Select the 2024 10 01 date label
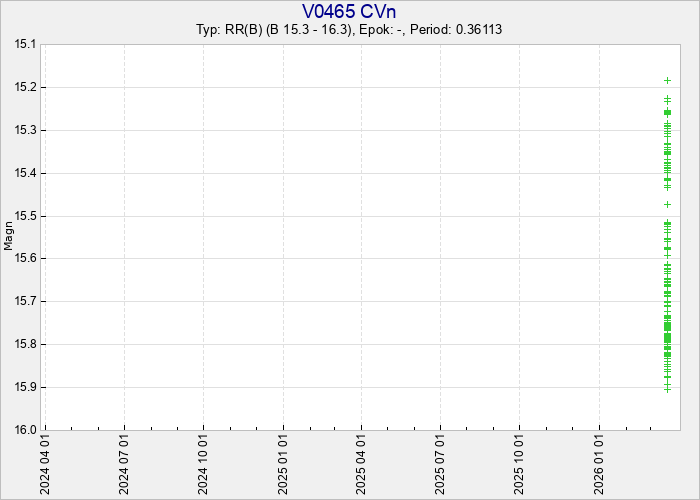The image size is (700, 500). (204, 465)
